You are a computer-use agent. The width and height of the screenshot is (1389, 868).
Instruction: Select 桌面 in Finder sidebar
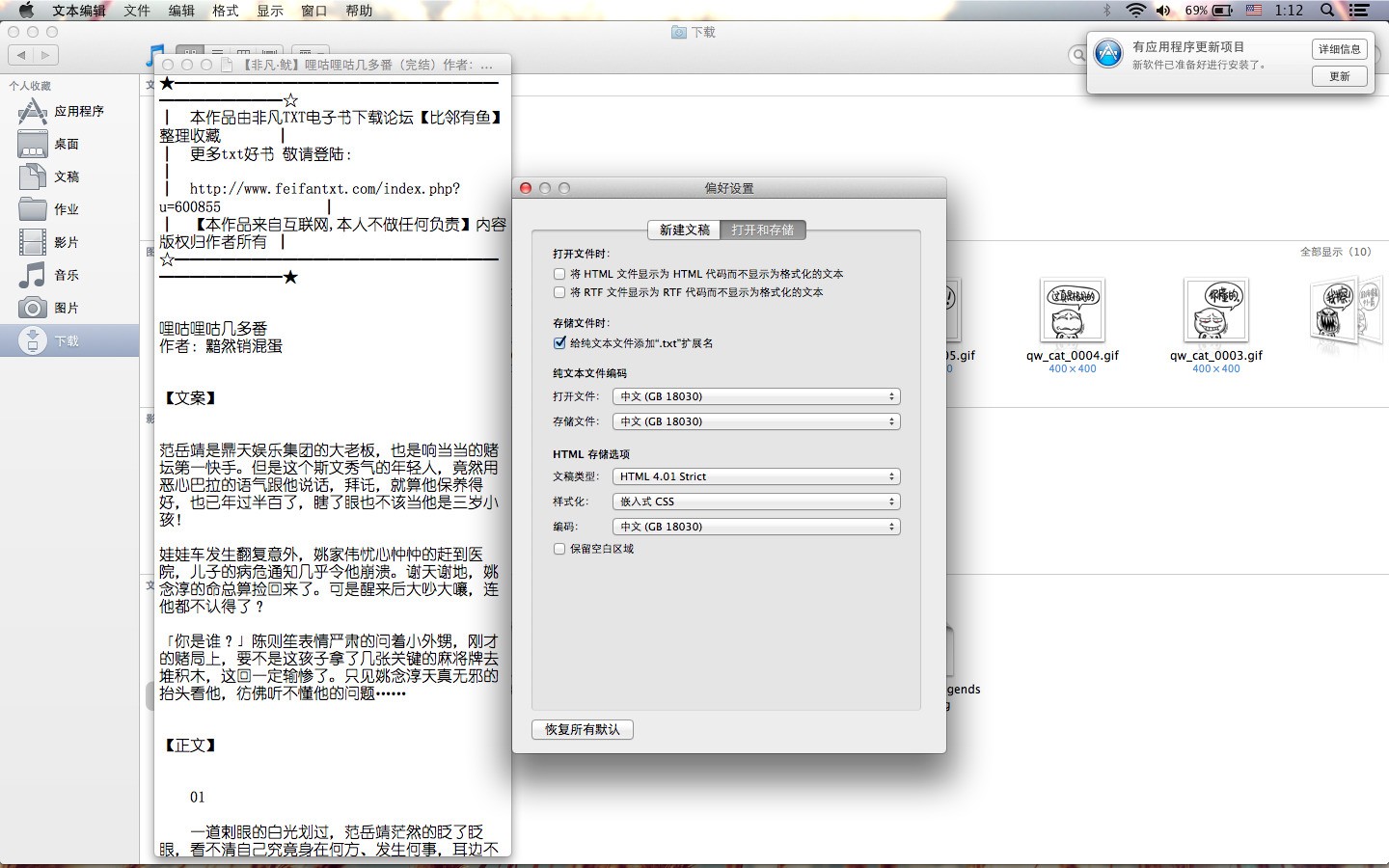coord(69,145)
